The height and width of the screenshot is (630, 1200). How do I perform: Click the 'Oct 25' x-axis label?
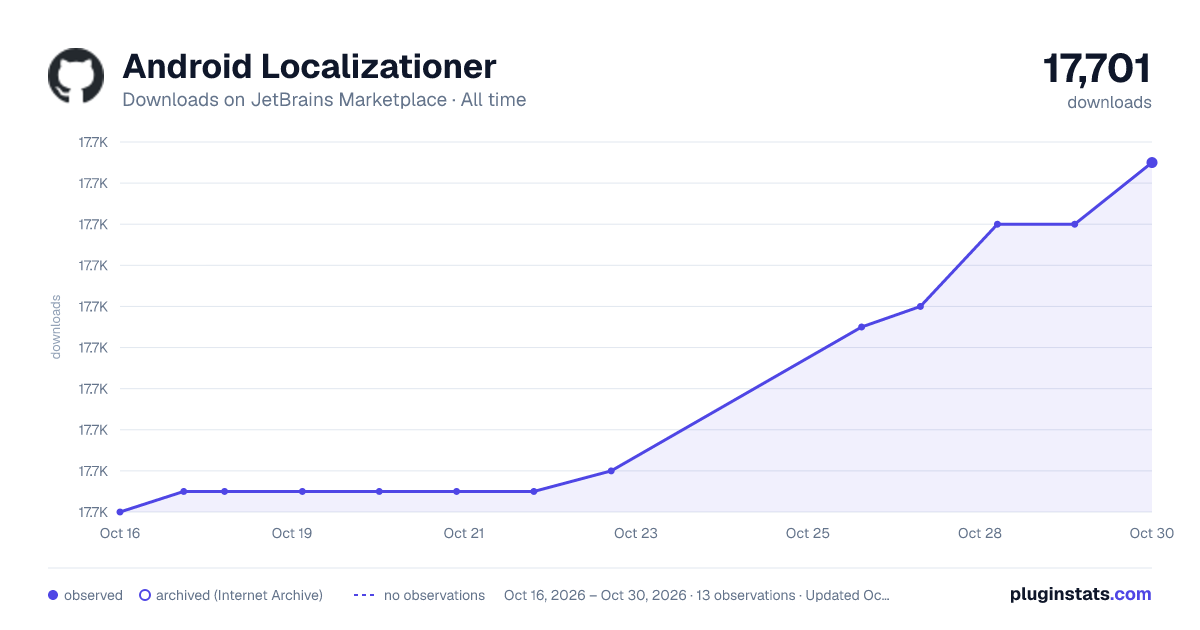click(808, 533)
